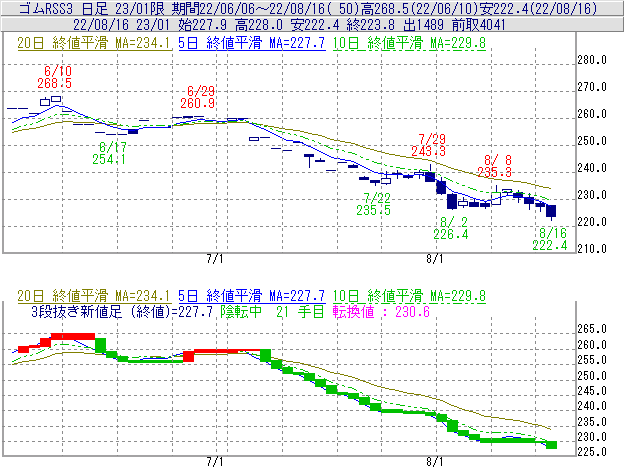Click the lower chart 10日 MA=229.8 legend
This screenshot has width=624, height=475.
click(409, 296)
